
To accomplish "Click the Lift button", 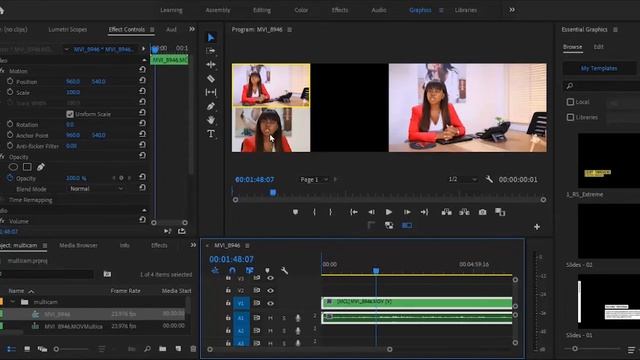I will coord(447,212).
